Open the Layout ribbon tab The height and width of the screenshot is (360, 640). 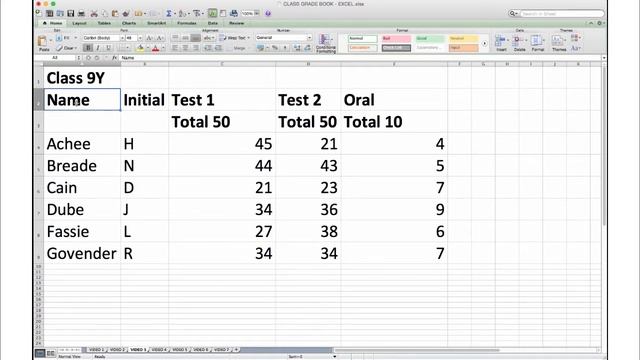pyautogui.click(x=79, y=23)
